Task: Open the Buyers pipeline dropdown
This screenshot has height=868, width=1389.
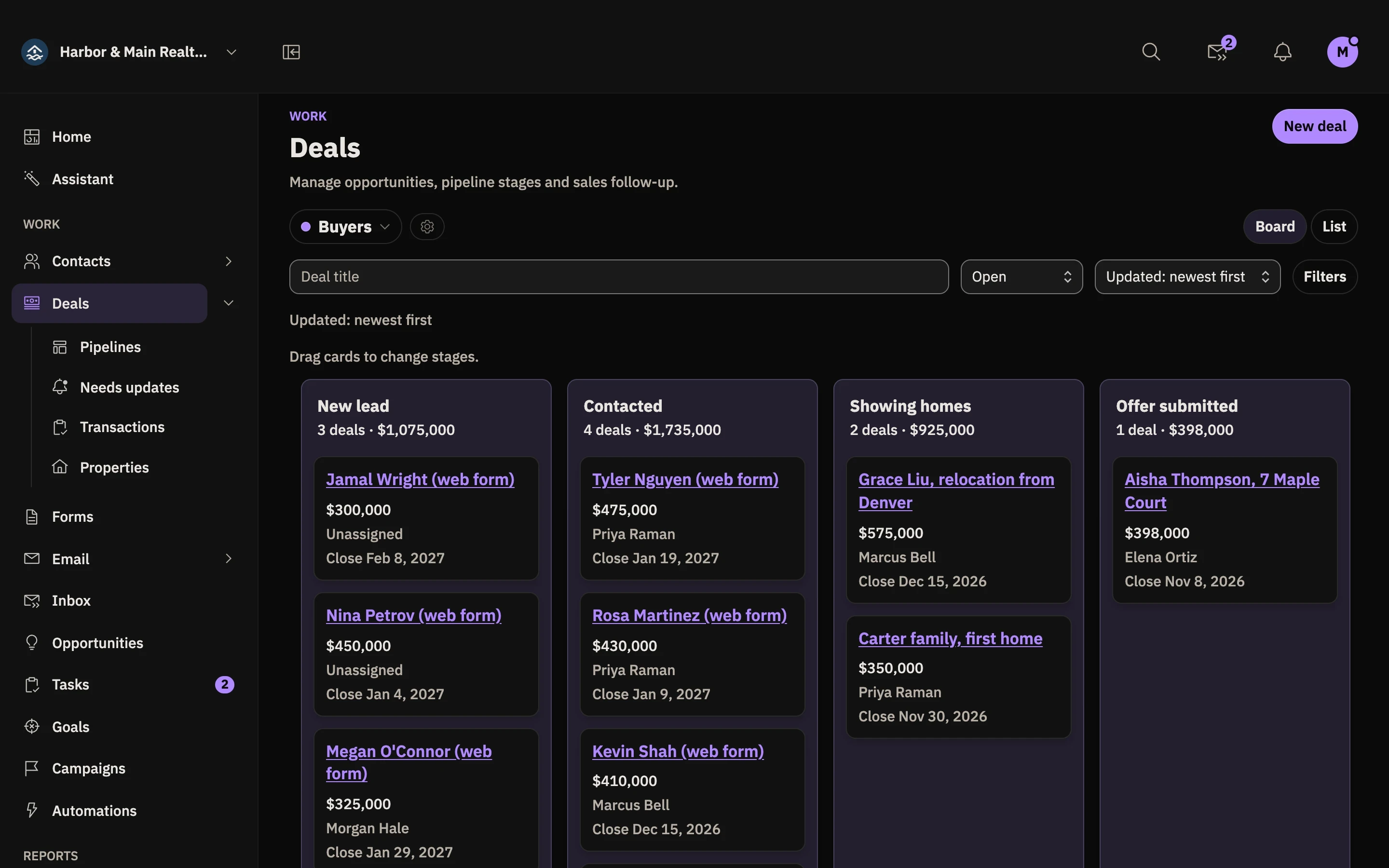Action: (x=345, y=227)
